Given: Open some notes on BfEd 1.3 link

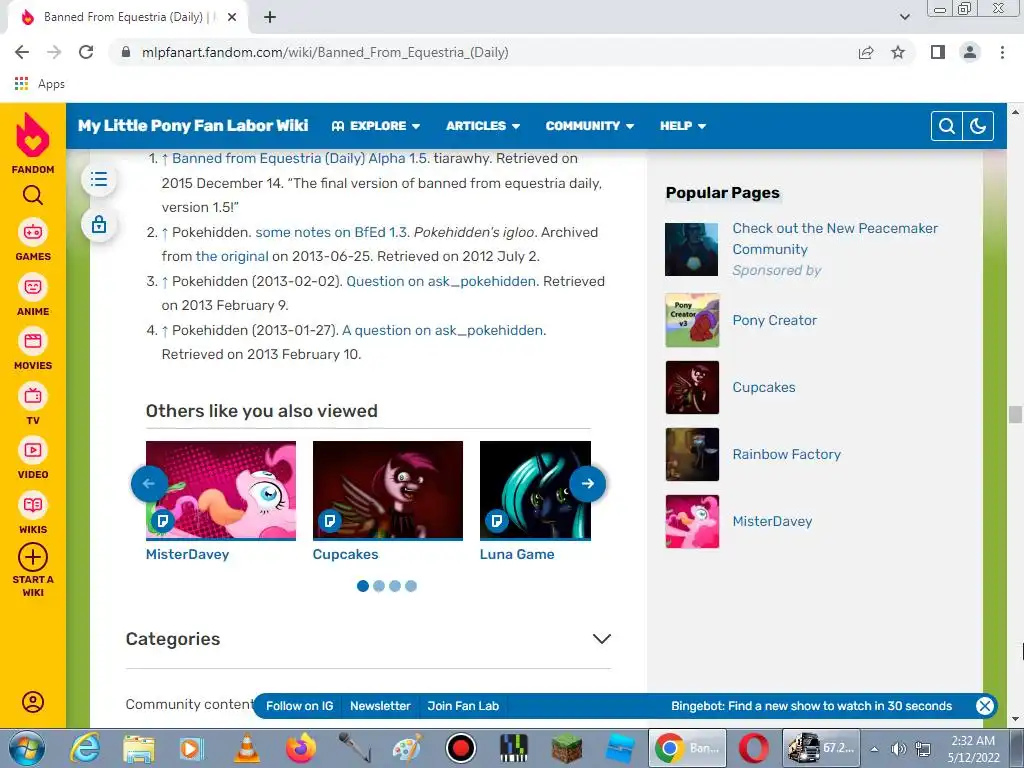Looking at the screenshot, I should click(x=332, y=232).
